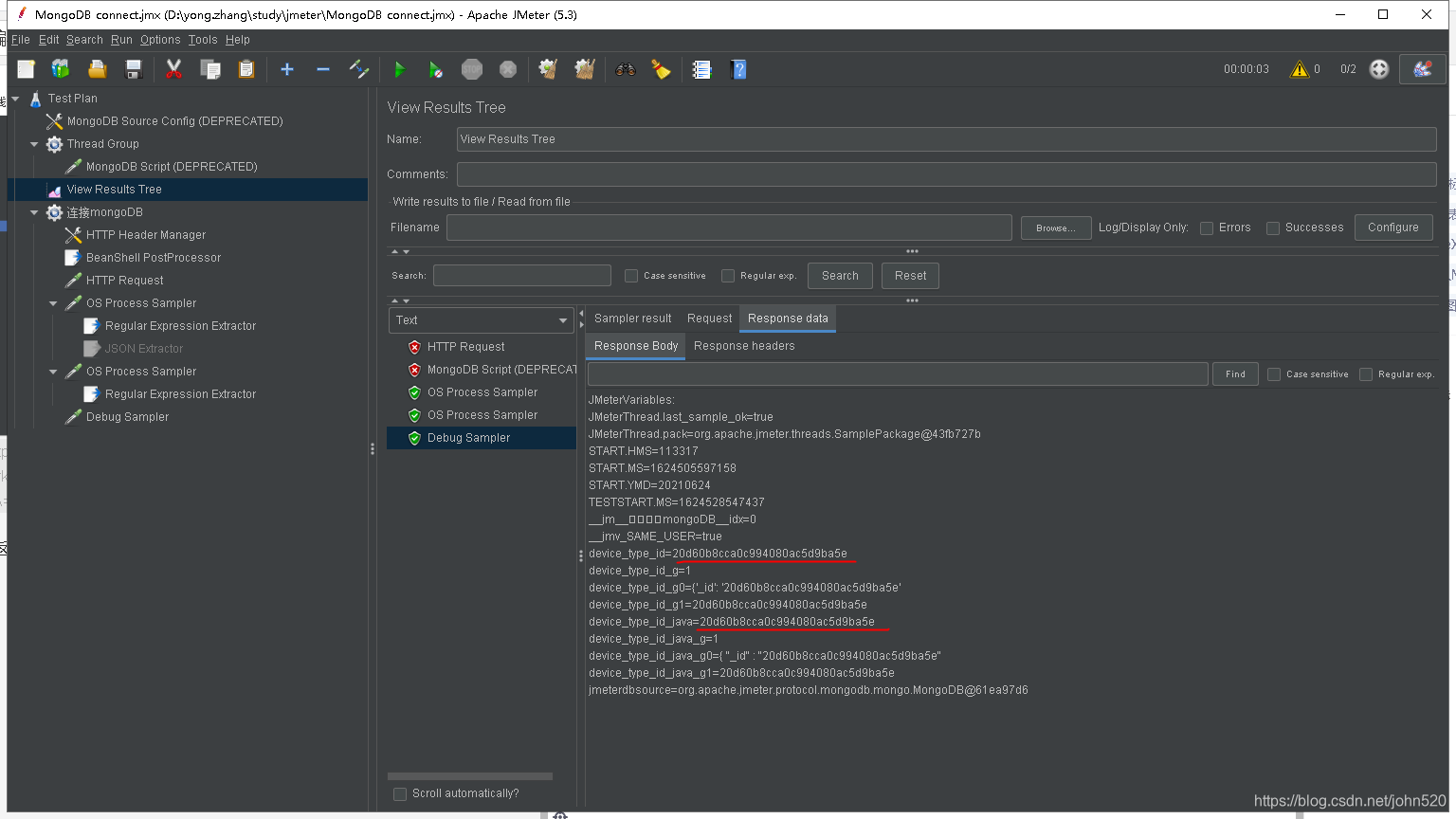Save the test plan with disk icon
Screen dimensions: 1456x819
[134, 69]
